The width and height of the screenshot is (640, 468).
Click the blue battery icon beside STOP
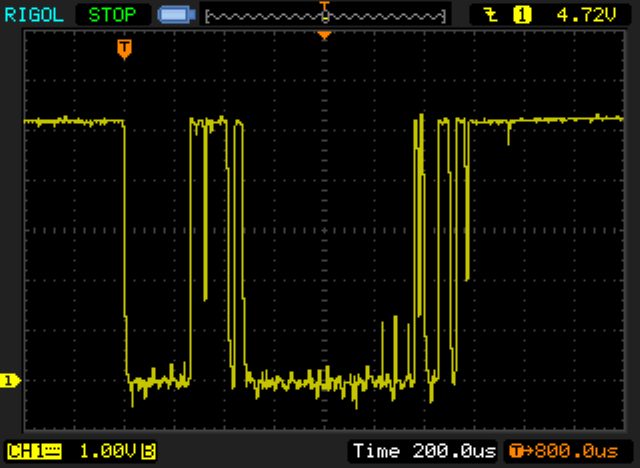176,15
